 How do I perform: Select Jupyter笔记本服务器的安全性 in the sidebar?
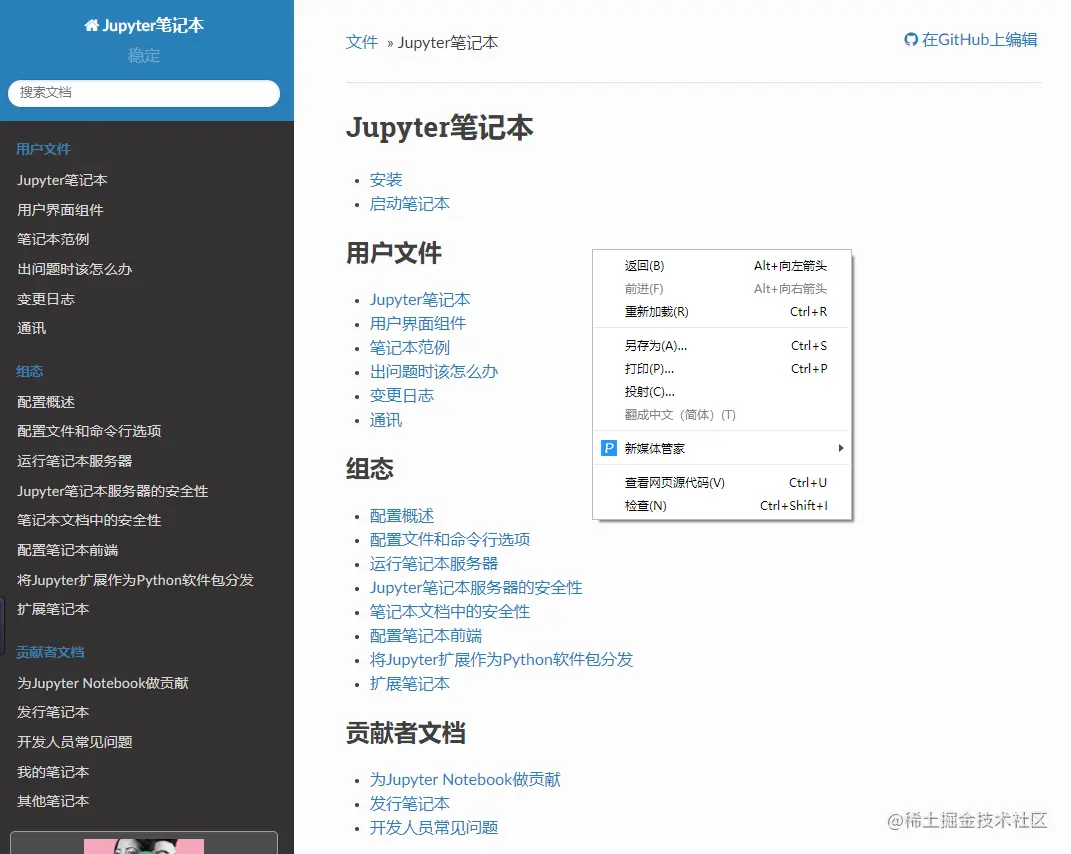click(147, 491)
